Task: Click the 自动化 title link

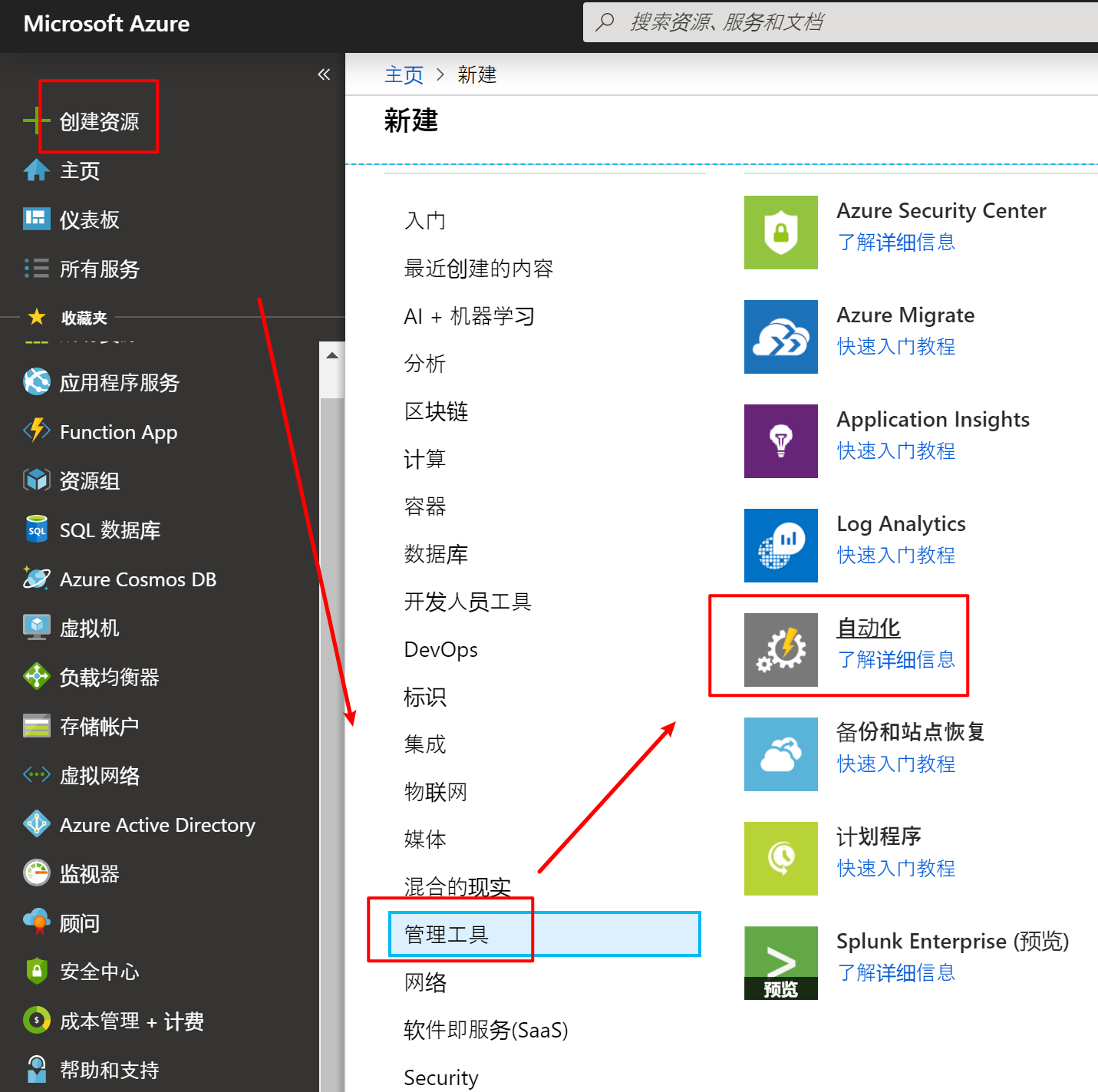Action: pyautogui.click(x=869, y=628)
